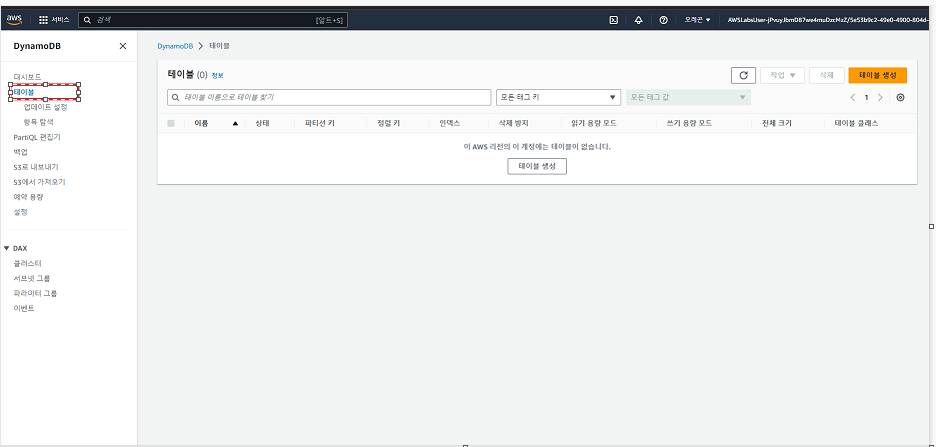Open the 모든 태그 키 dropdown
Image resolution: width=936 pixels, height=447 pixels.
pos(558,97)
